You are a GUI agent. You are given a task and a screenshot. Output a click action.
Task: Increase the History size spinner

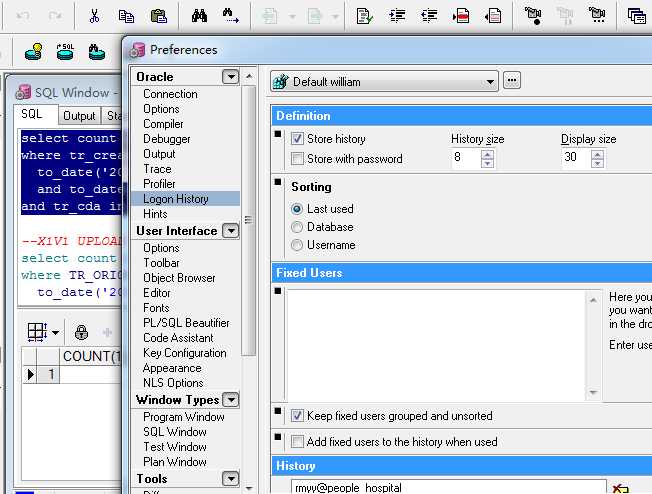487,154
